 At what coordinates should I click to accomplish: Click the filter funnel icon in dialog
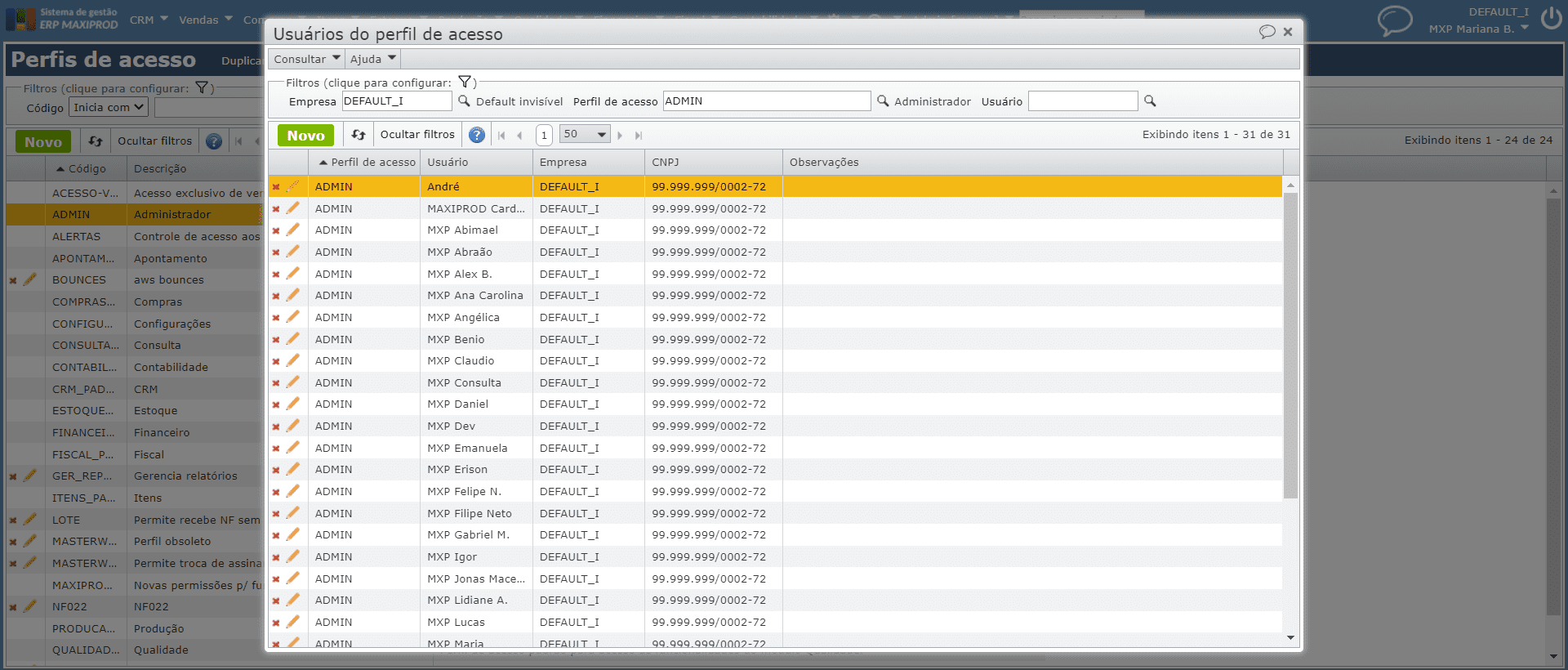coord(465,82)
